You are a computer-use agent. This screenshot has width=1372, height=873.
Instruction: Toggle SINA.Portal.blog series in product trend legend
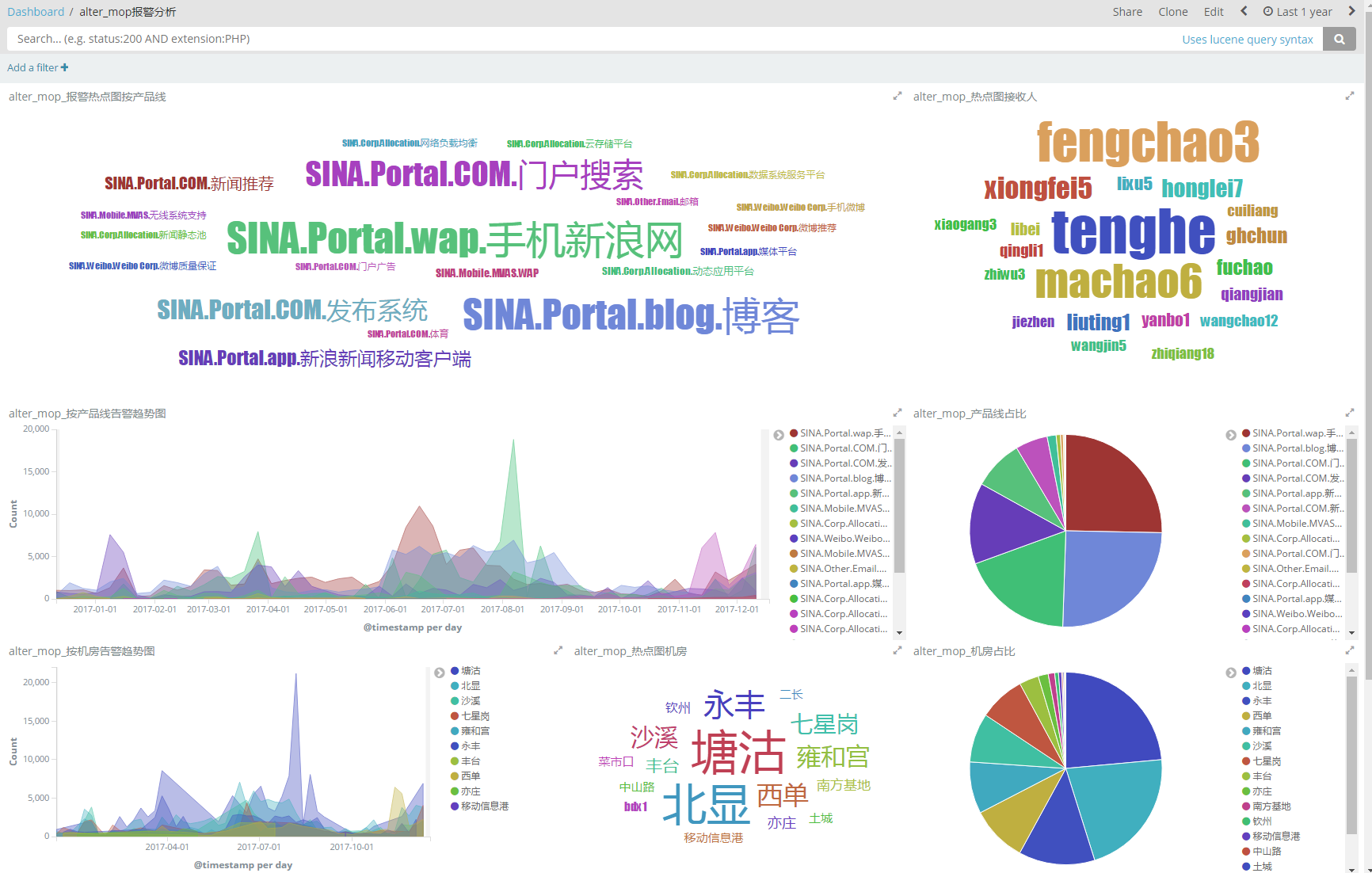[x=844, y=478]
